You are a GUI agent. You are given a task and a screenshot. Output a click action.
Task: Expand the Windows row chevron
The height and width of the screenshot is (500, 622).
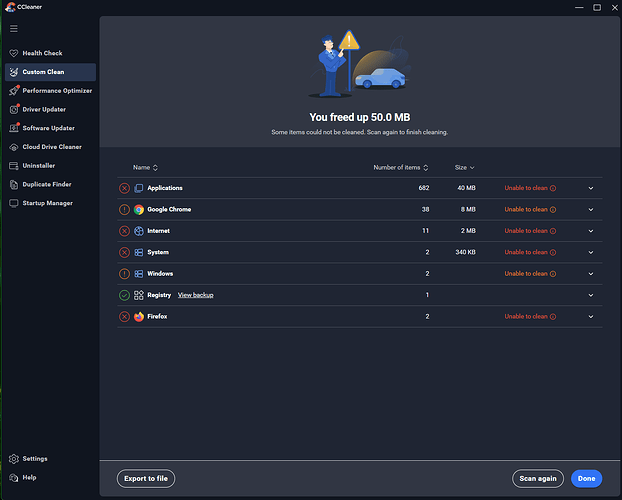591,274
